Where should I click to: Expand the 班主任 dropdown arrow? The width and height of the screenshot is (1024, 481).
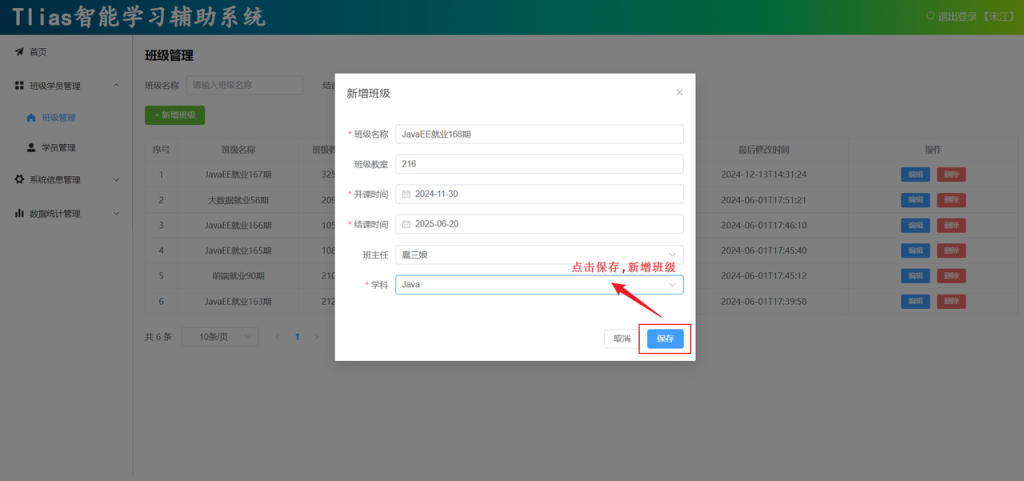672,255
